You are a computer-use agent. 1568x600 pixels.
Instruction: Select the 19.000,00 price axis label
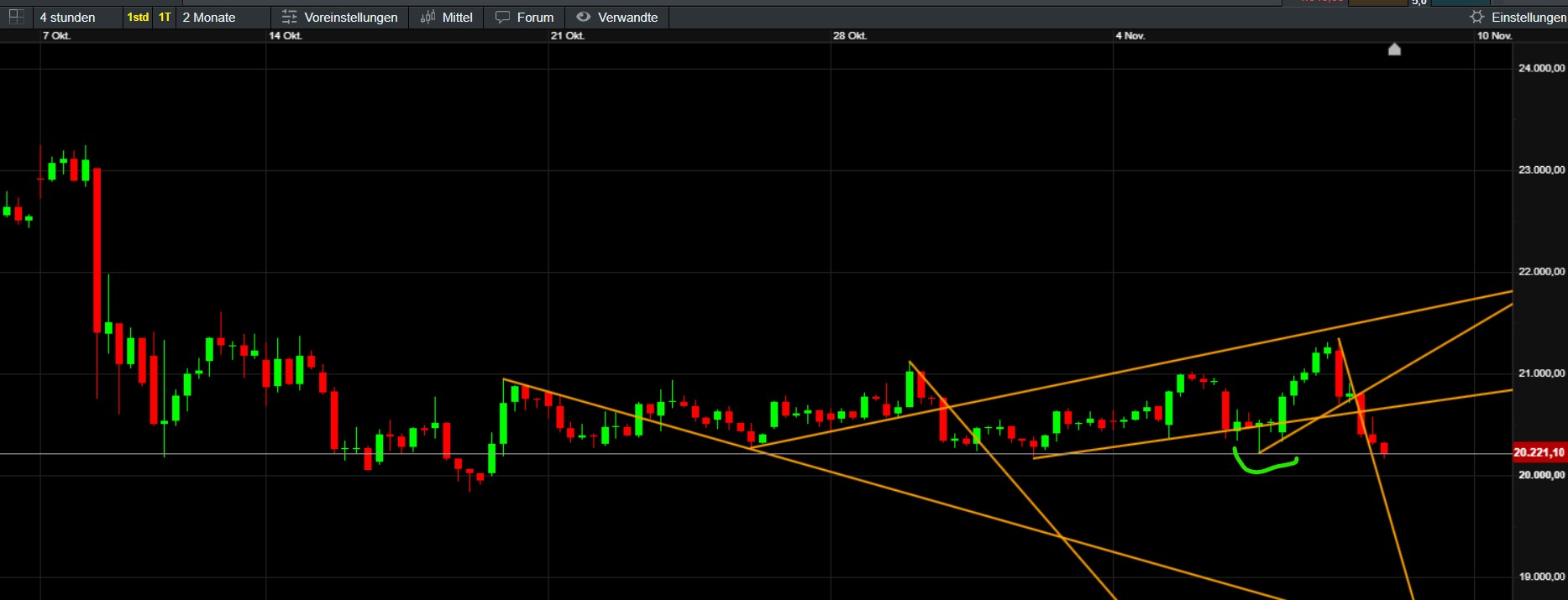1541,577
